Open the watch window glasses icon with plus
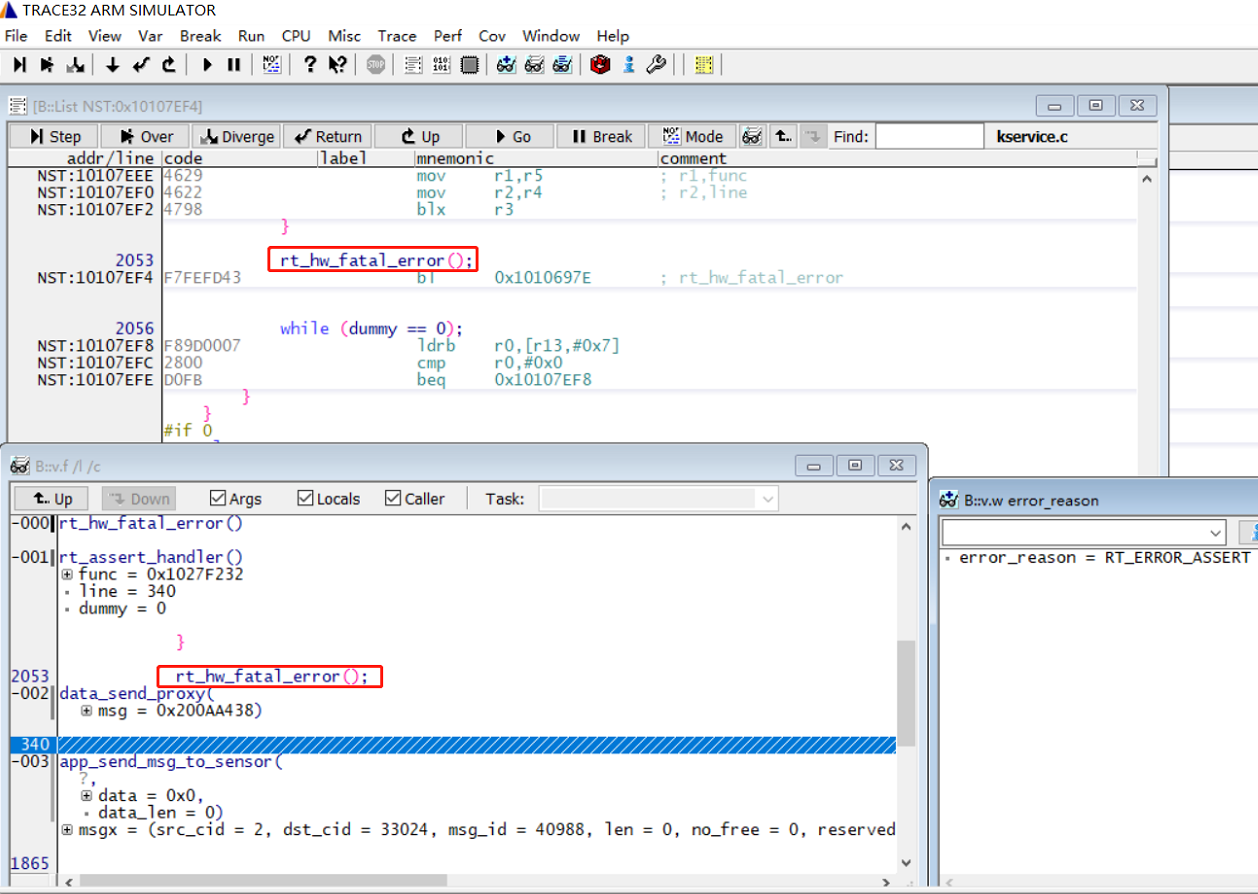The height and width of the screenshot is (894, 1258). (x=506, y=65)
